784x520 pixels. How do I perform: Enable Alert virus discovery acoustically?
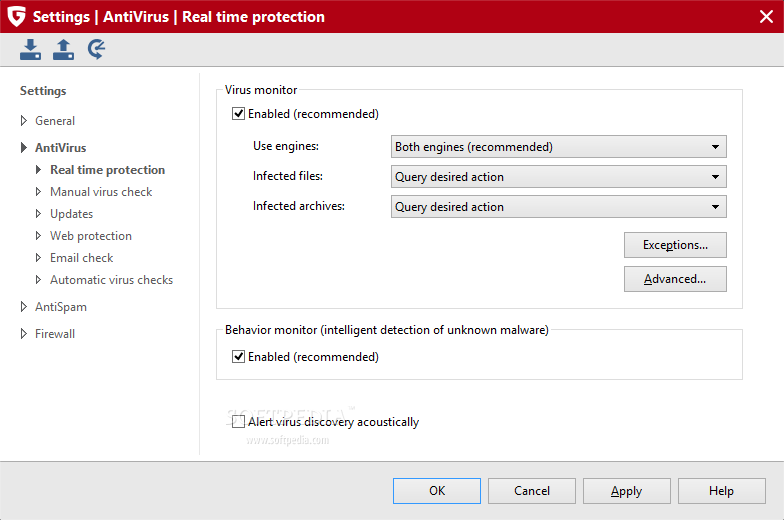[x=238, y=422]
